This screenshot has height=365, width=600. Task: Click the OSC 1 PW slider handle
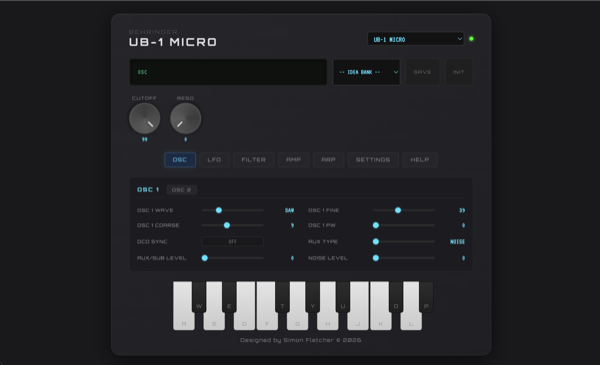[376, 225]
